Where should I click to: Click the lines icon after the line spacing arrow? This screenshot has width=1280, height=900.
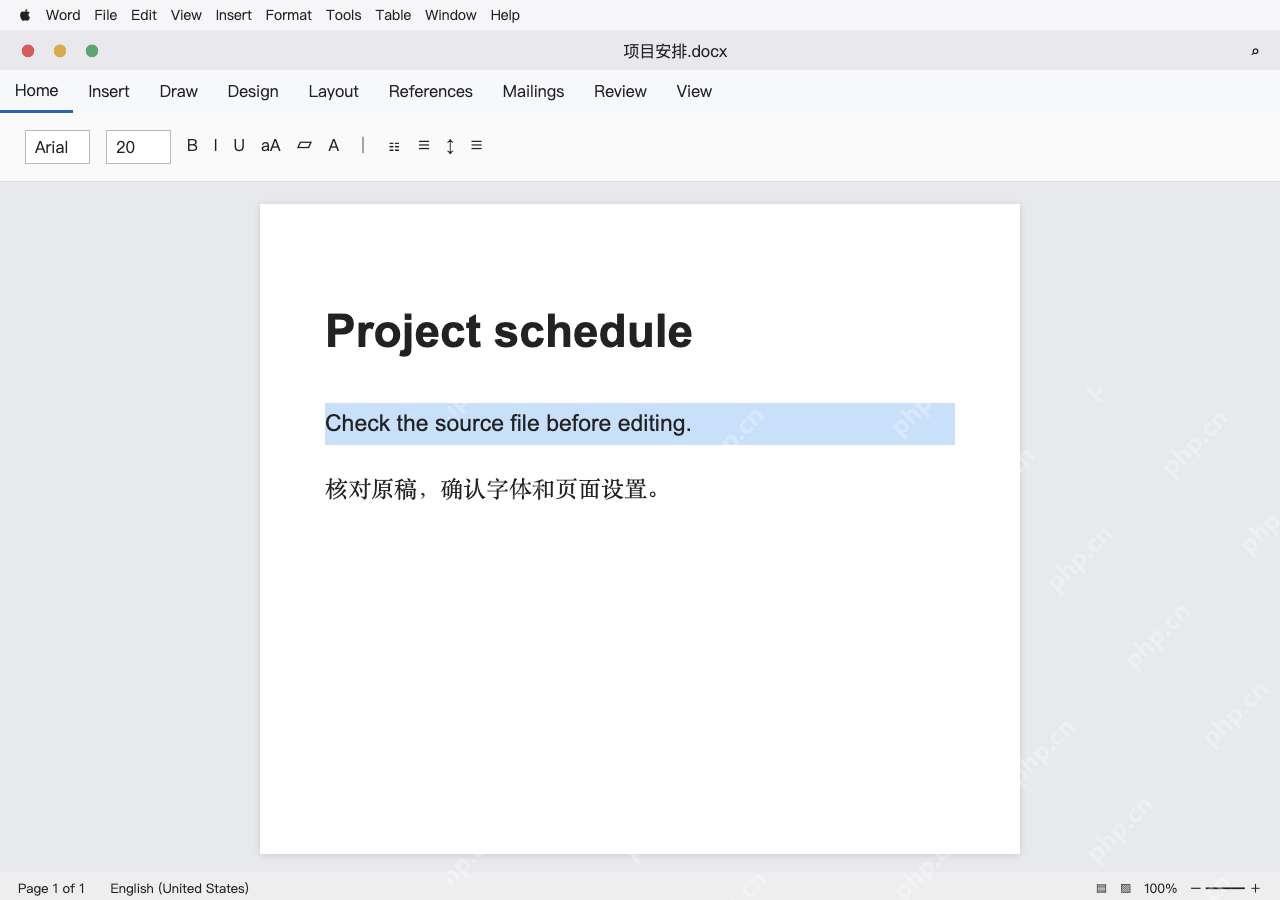[477, 146]
